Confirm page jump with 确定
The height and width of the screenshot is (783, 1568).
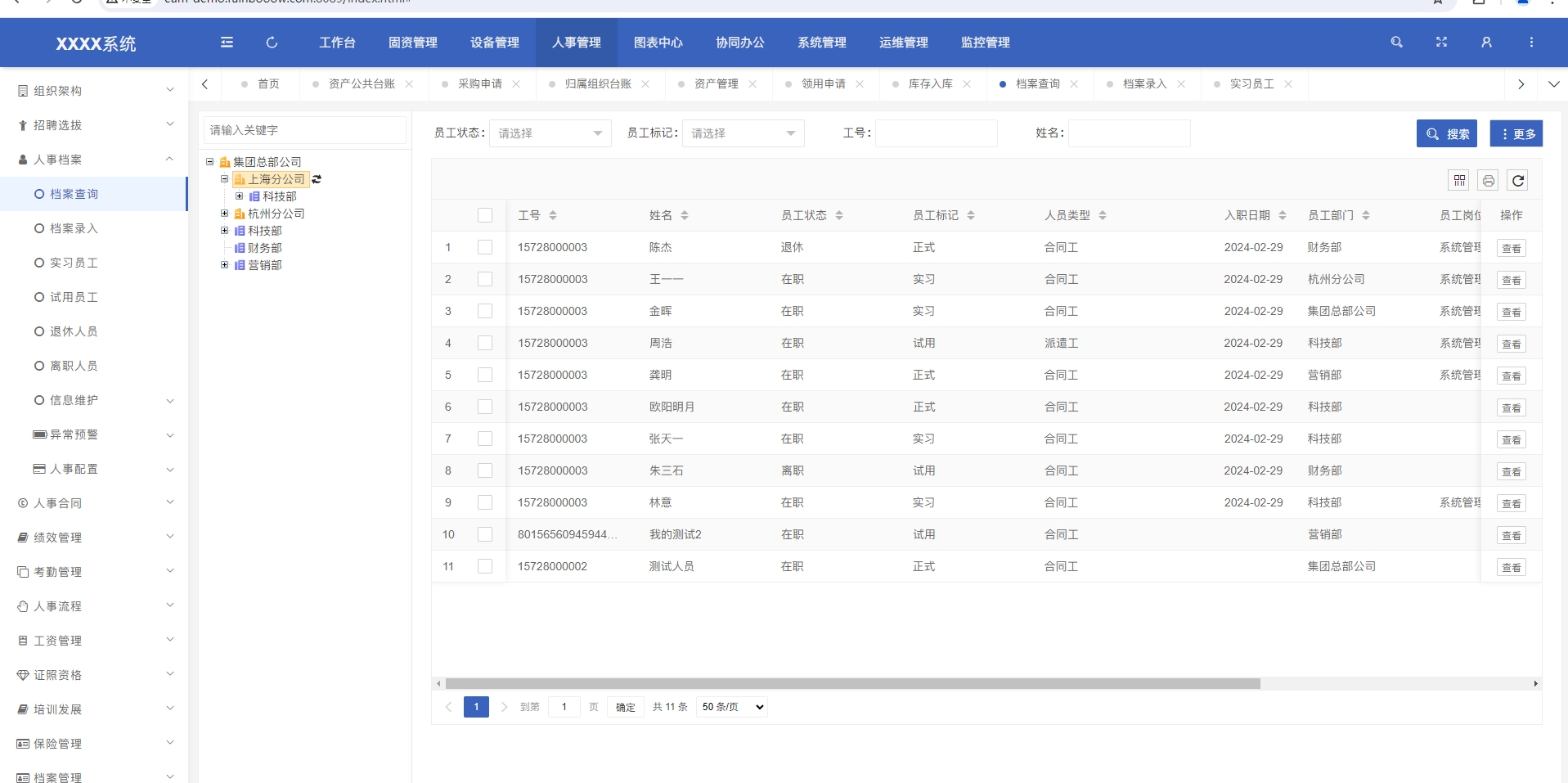(626, 707)
